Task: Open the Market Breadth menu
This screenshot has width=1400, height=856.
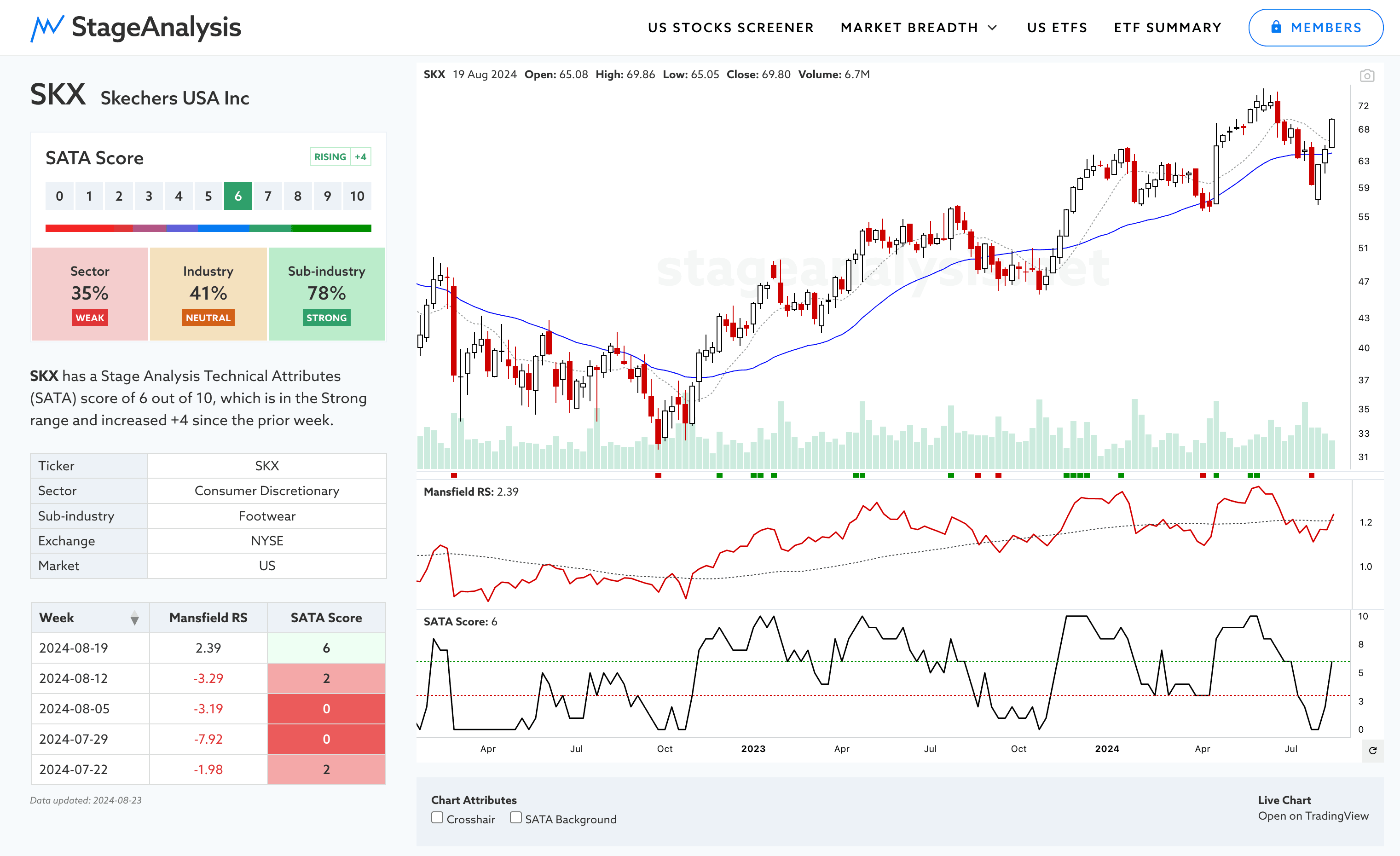Action: (x=909, y=28)
